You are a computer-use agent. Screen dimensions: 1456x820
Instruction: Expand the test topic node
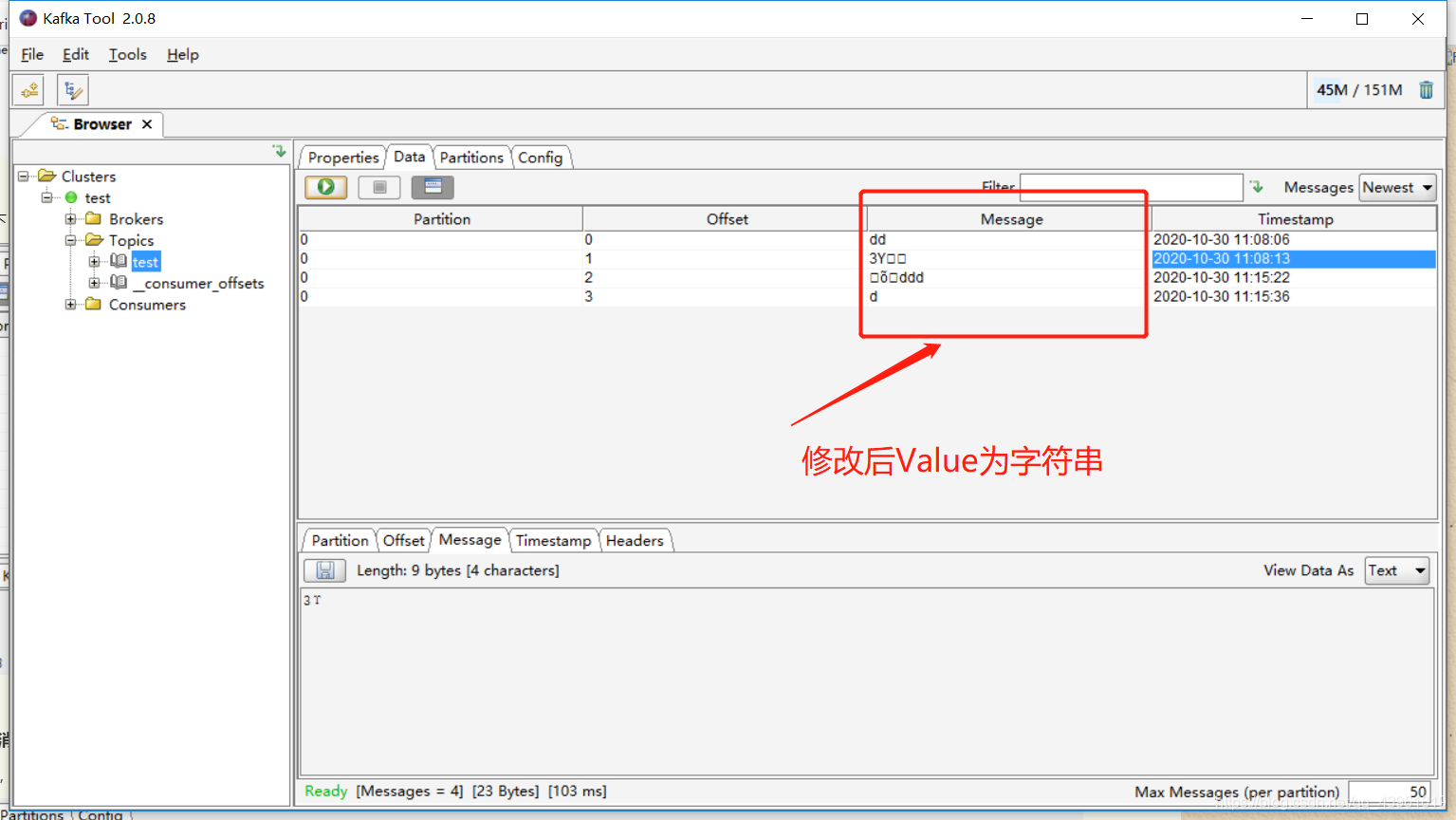tap(94, 261)
